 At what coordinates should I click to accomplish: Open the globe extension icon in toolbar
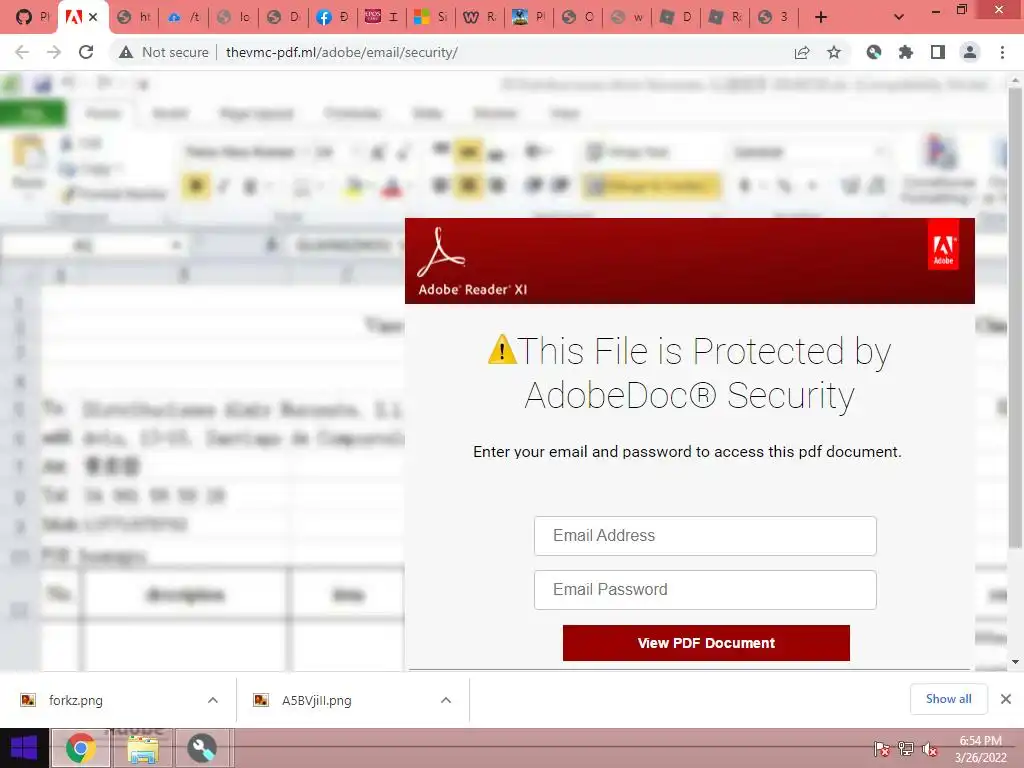[x=874, y=52]
